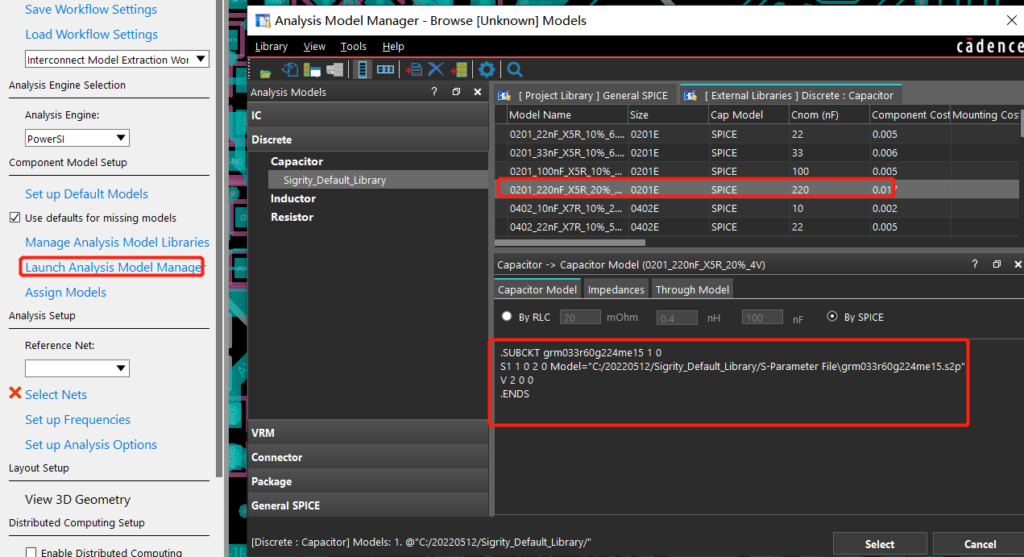Click the magnifier search icon in toolbar
This screenshot has height=557, width=1024.
click(515, 69)
